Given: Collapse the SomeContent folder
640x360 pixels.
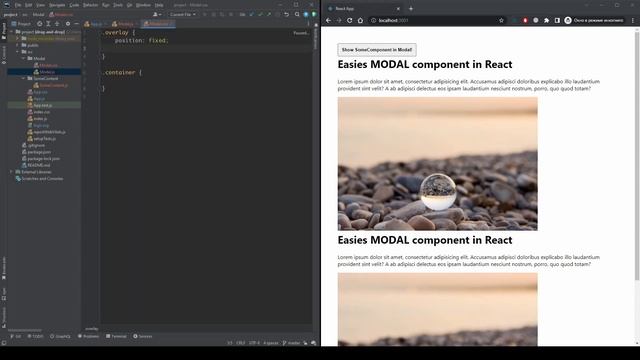Looking at the screenshot, I should pos(23,78).
